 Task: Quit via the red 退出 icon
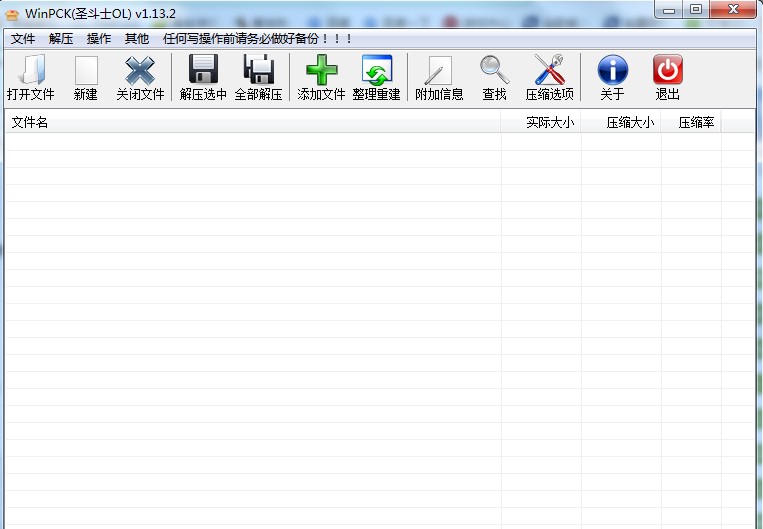point(668,78)
